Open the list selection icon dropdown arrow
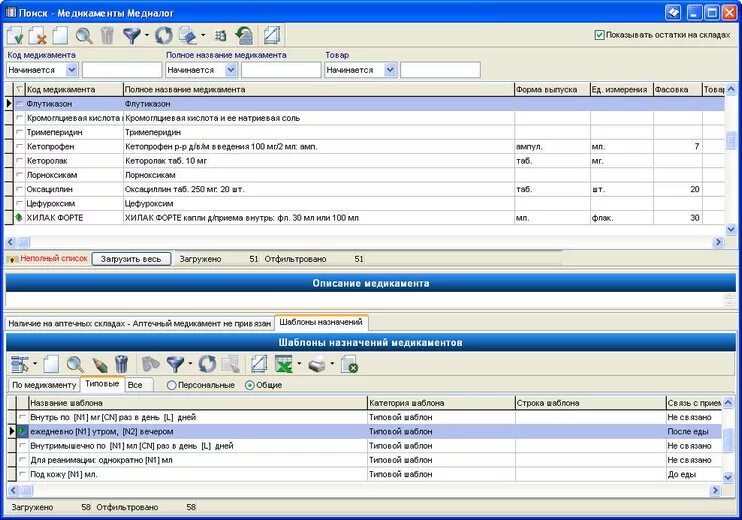The height and width of the screenshot is (520, 742). tap(35, 364)
